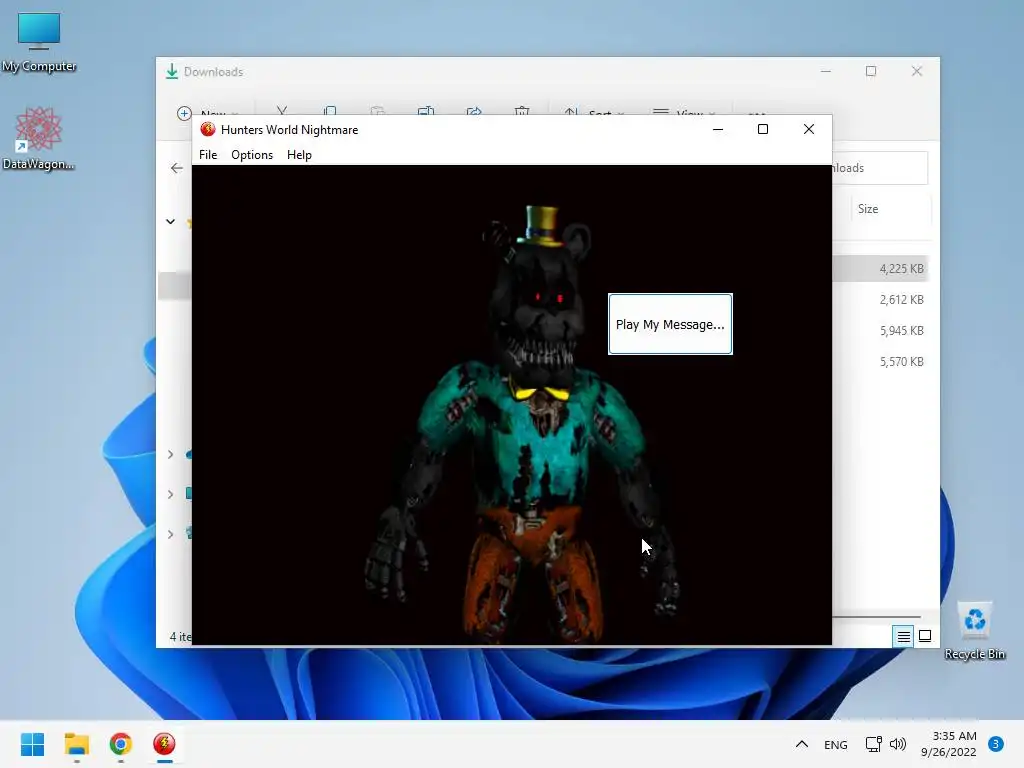The width and height of the screenshot is (1024, 768).
Task: Maximize the Downloads window
Action: [871, 71]
